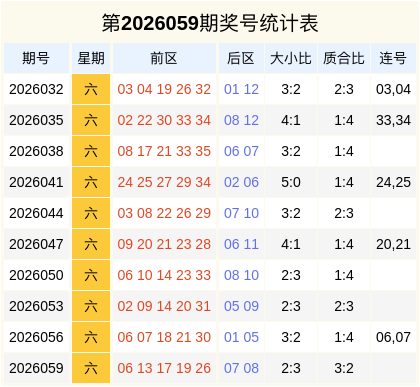Click issue number 2026032
The image size is (420, 387).
tap(36, 89)
